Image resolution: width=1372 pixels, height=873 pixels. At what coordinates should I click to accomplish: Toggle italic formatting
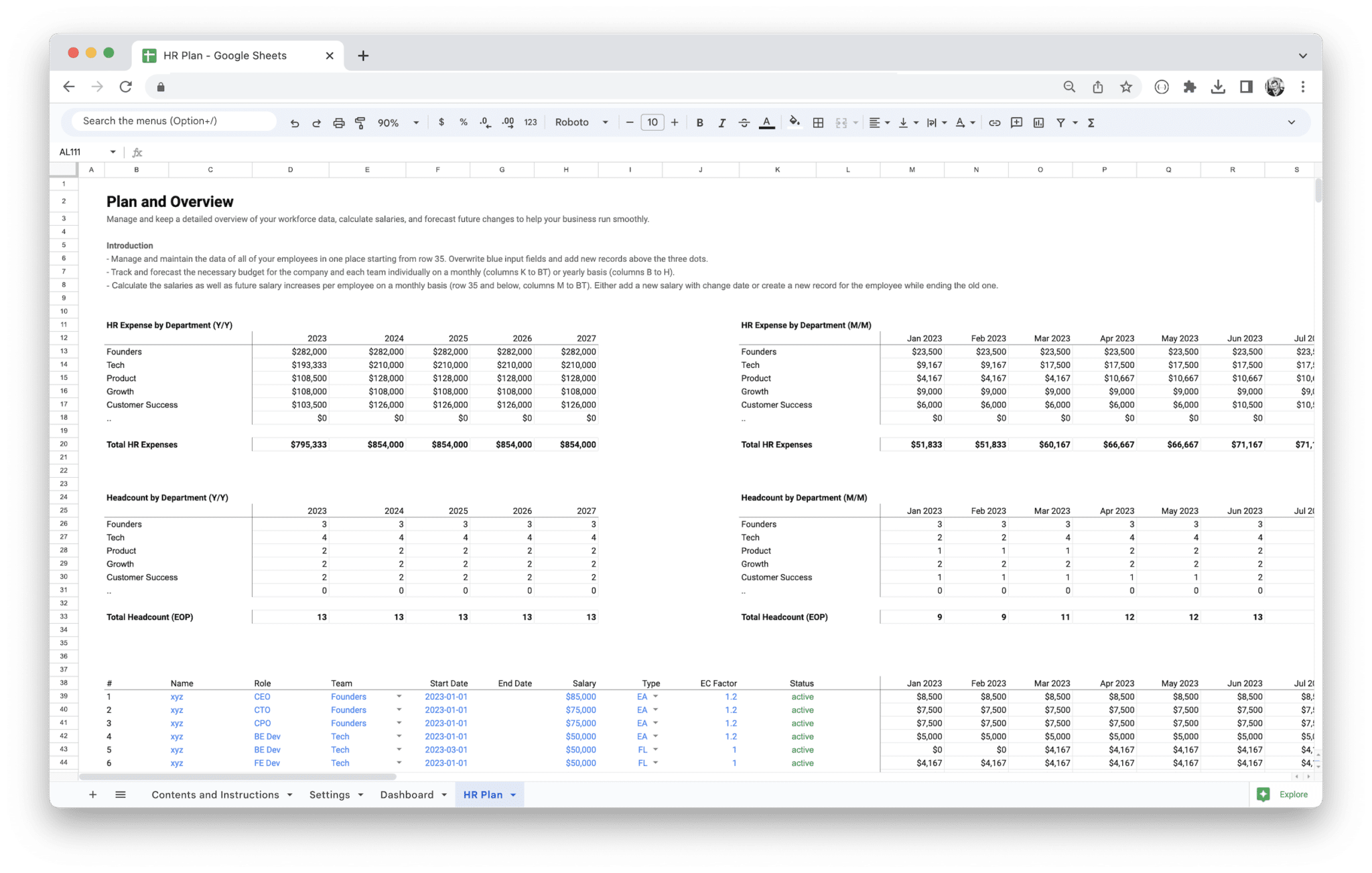coord(722,122)
